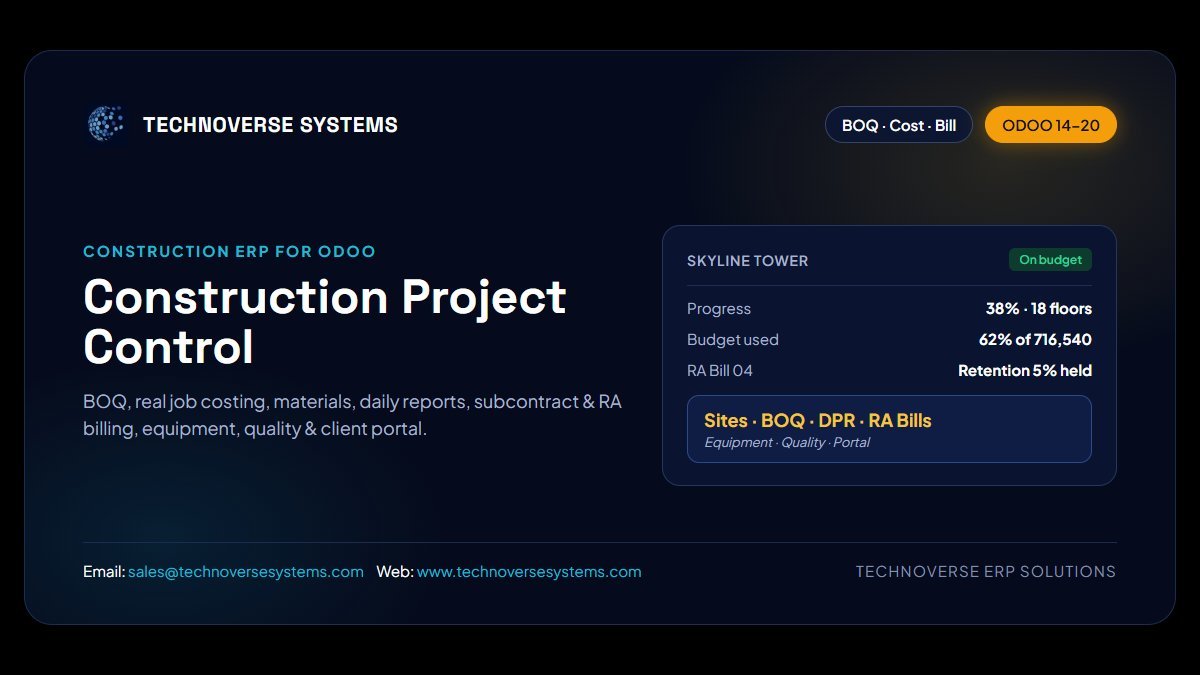Open the RA Bill 04 row
The height and width of the screenshot is (675, 1200).
889,371
